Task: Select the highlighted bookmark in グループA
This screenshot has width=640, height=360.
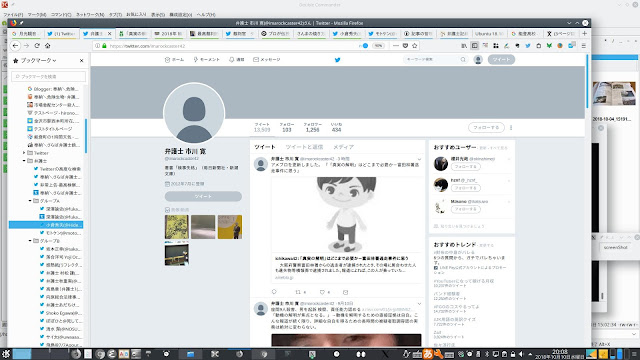Action: [46, 225]
